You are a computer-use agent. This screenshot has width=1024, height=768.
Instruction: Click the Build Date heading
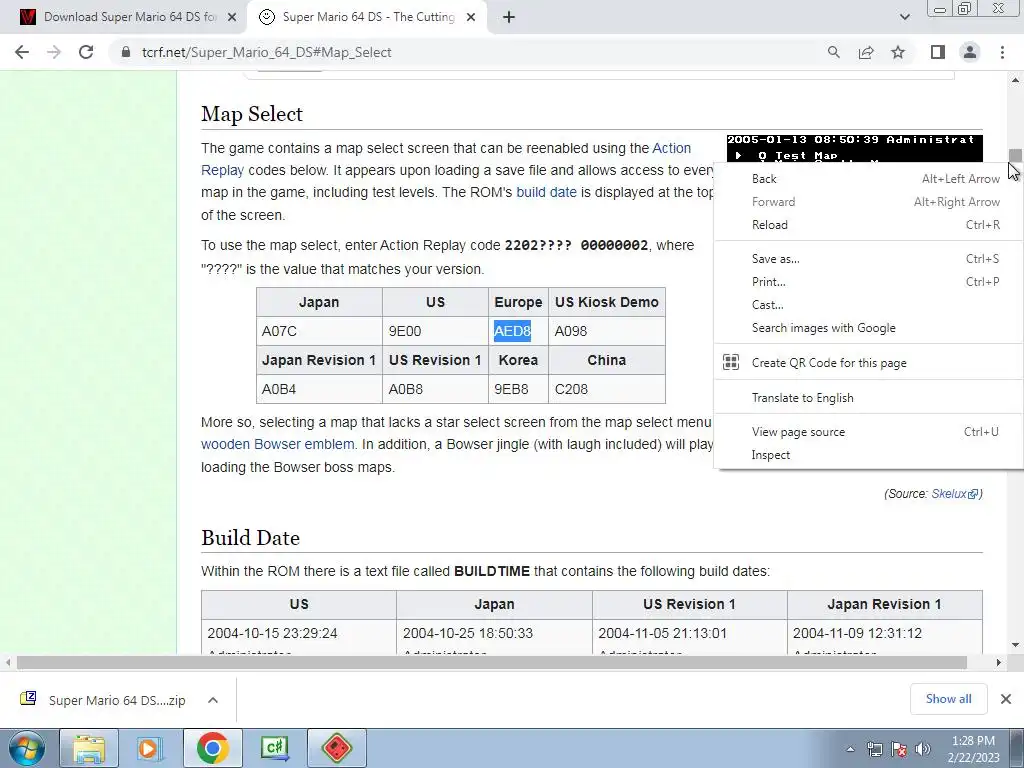pyautogui.click(x=251, y=537)
